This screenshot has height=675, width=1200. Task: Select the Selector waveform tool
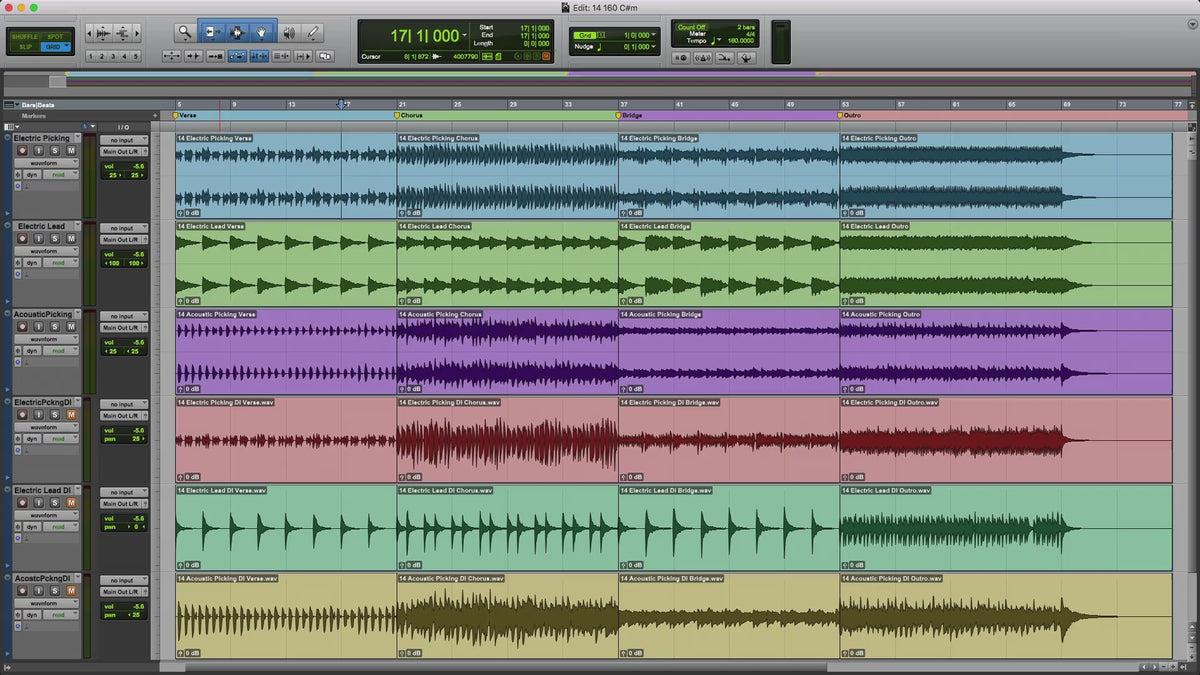pos(237,33)
